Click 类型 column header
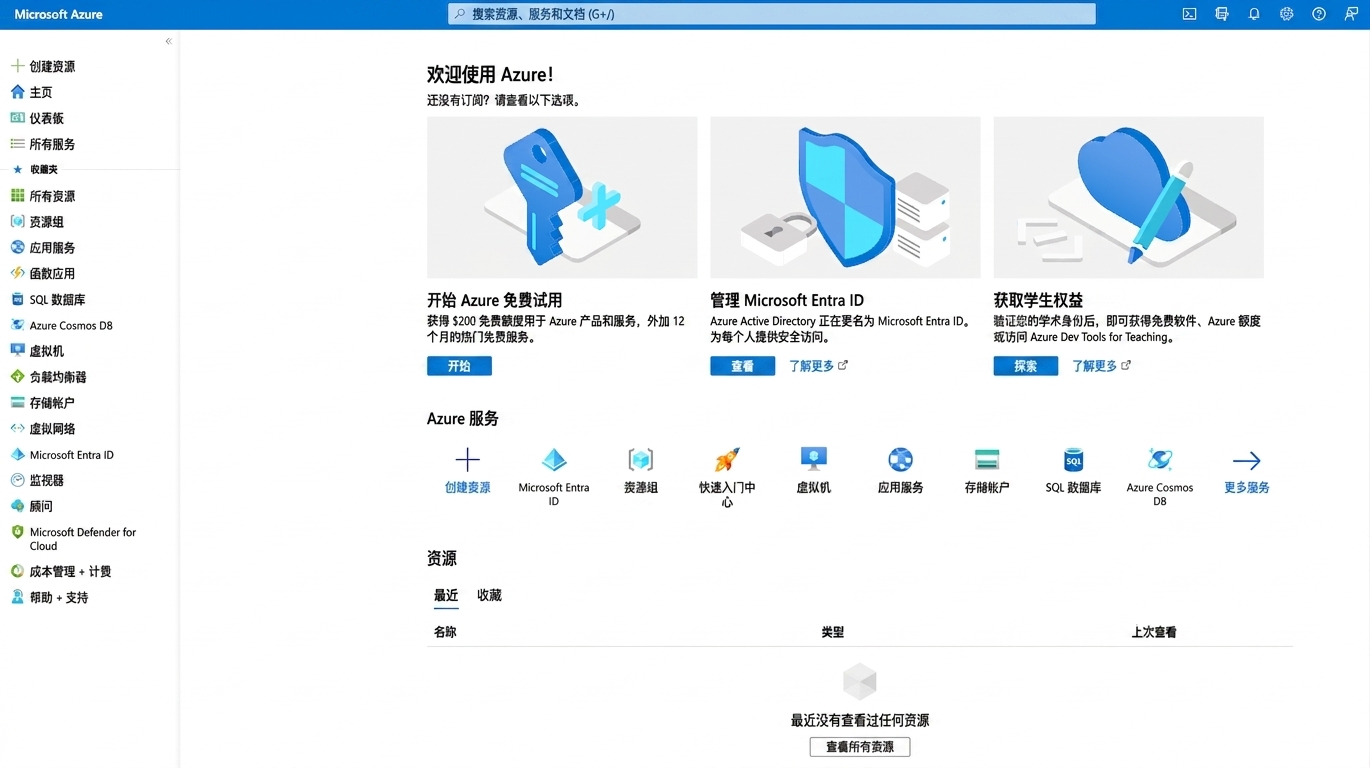Screen dimensions: 1370x768 point(832,632)
